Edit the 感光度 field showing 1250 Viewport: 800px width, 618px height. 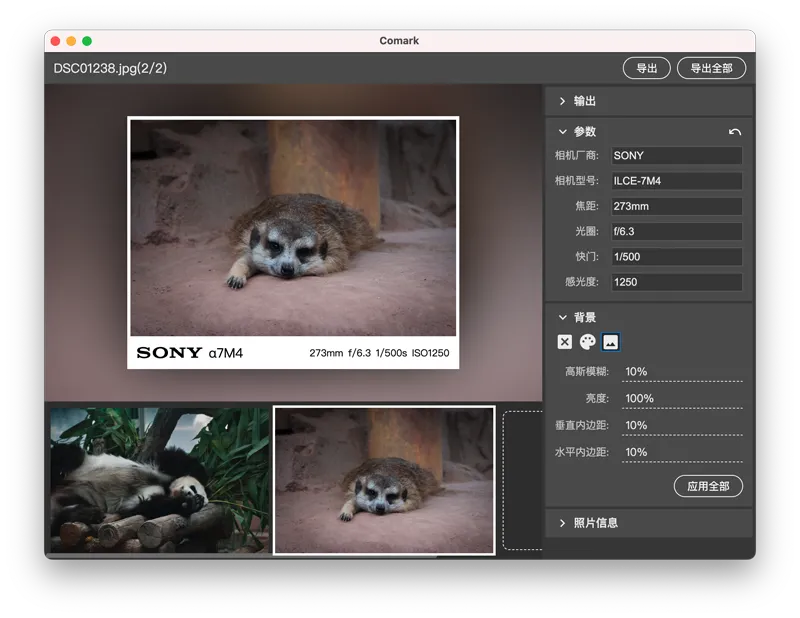[677, 282]
